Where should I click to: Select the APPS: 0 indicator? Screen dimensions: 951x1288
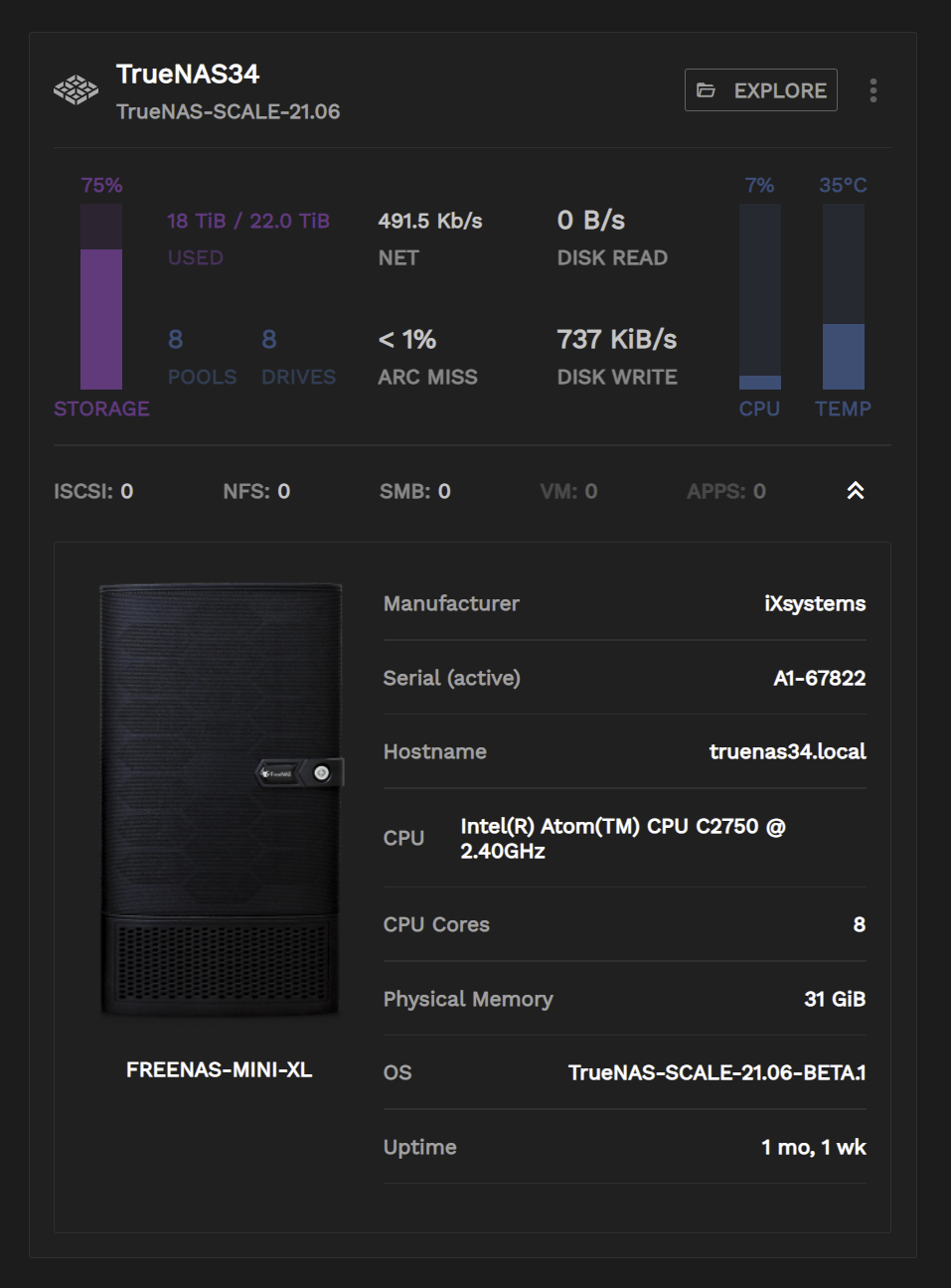click(726, 491)
